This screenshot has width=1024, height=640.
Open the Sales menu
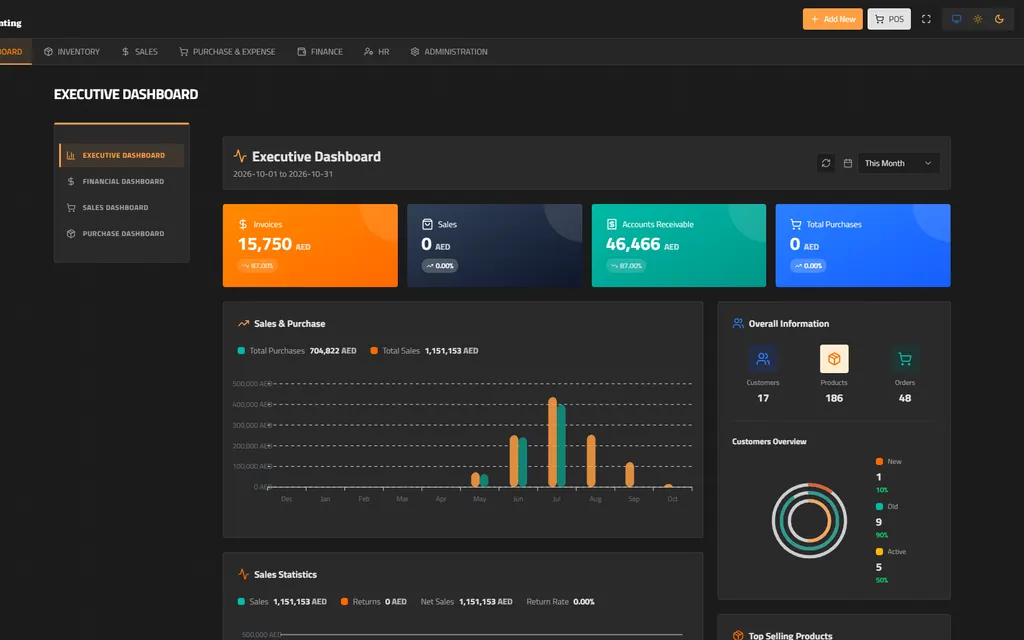click(140, 52)
